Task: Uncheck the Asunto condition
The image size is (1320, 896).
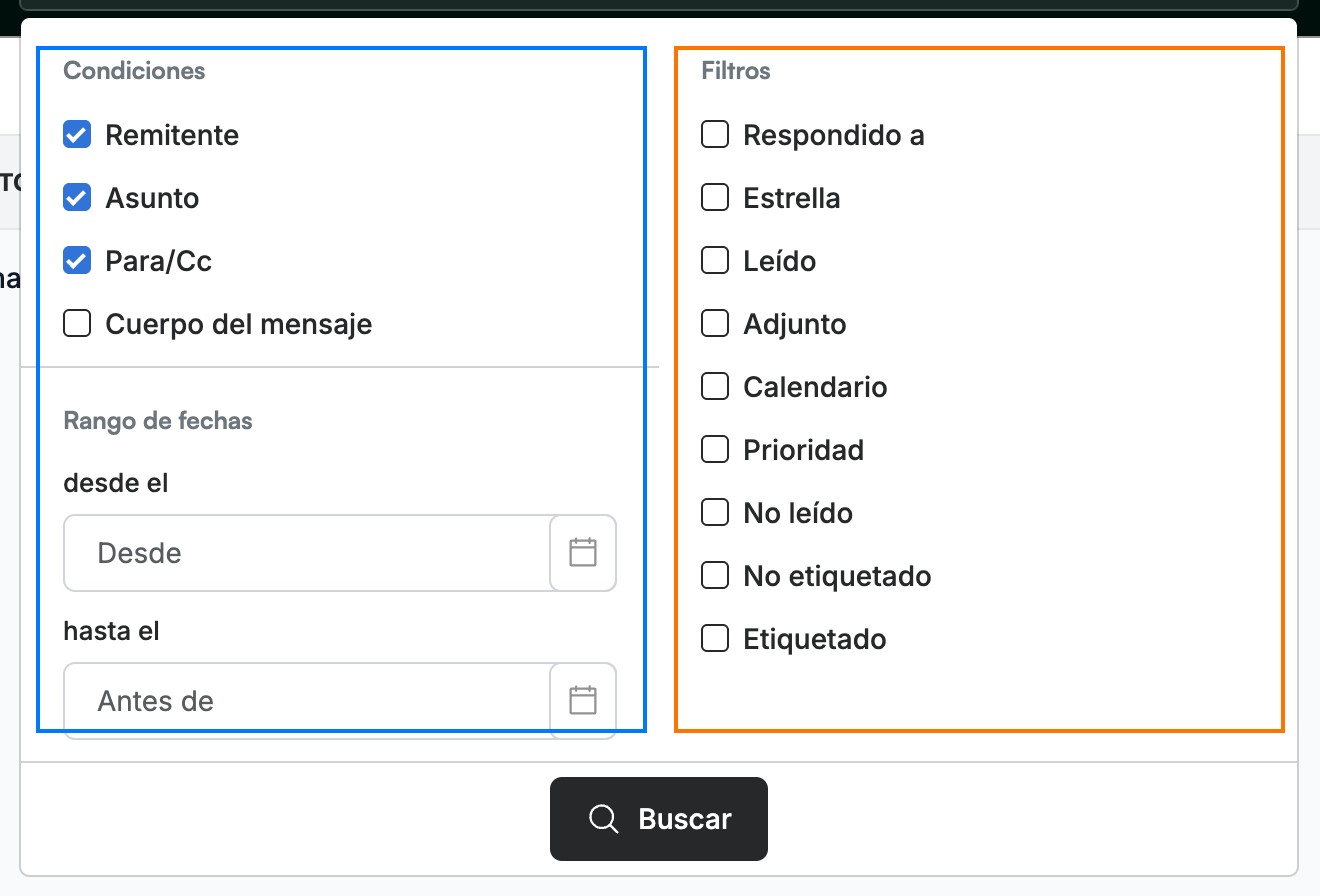Action: click(x=77, y=198)
